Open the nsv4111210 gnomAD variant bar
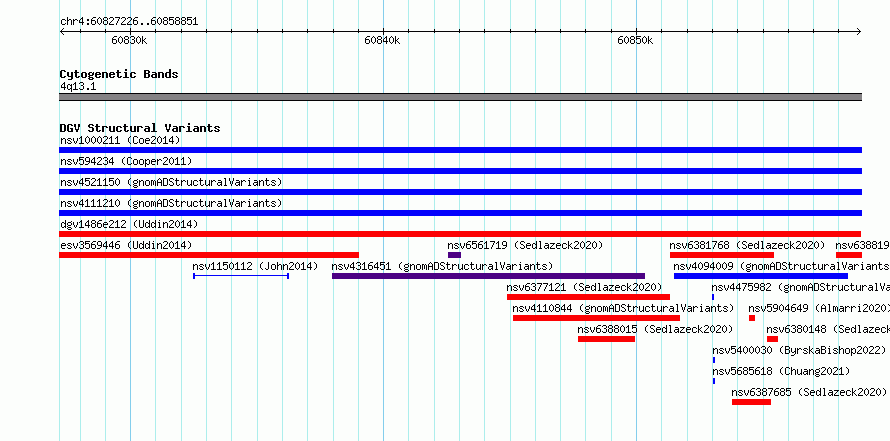The width and height of the screenshot is (890, 441). (x=460, y=213)
